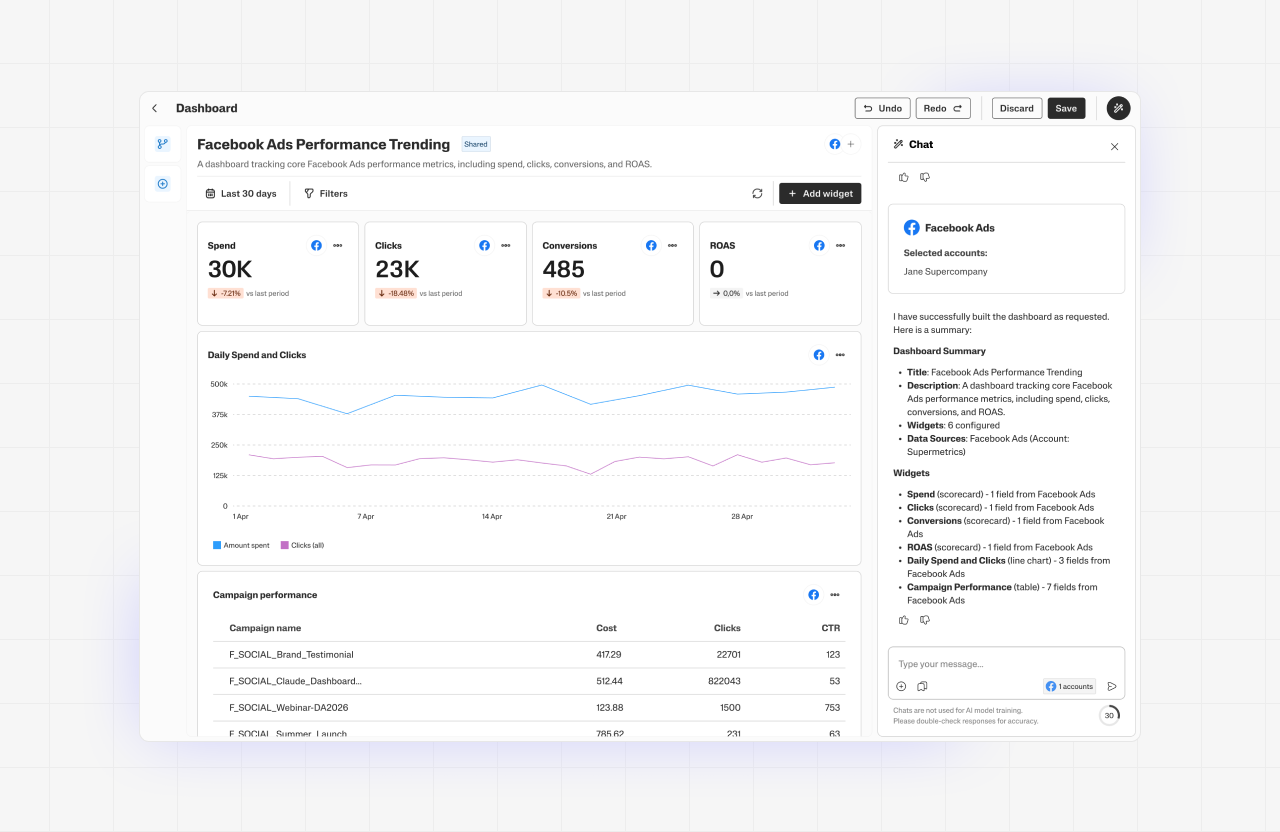This screenshot has width=1280, height=832.
Task: Refresh the dashboard data
Action: coord(757,193)
